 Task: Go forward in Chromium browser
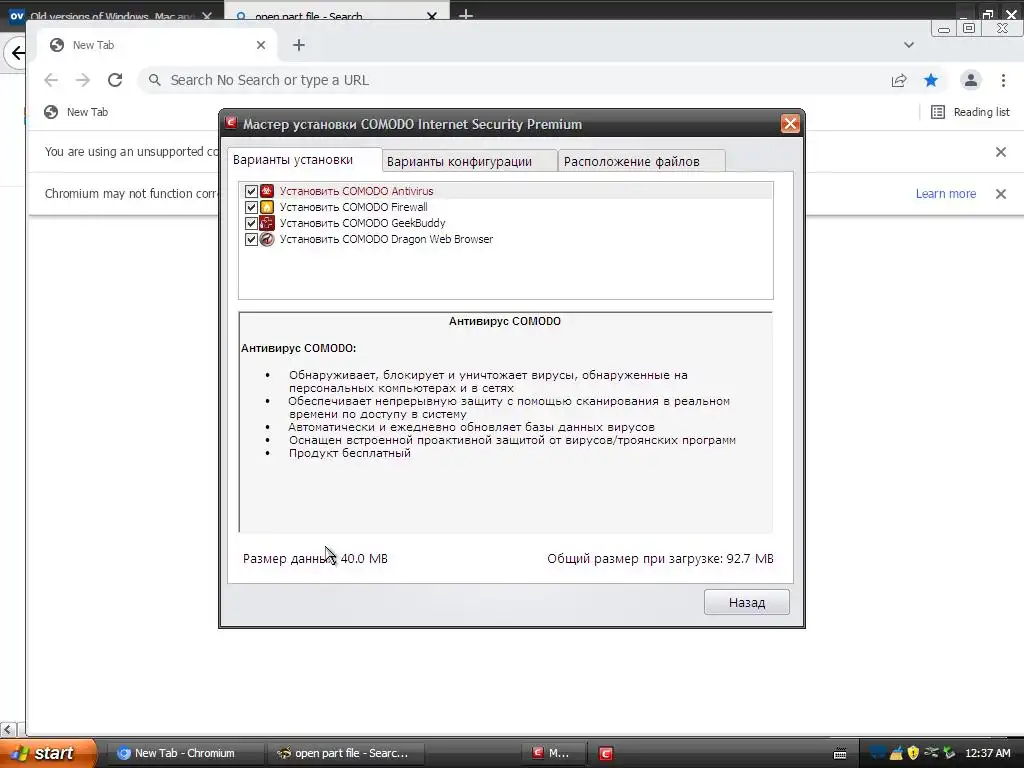point(83,80)
